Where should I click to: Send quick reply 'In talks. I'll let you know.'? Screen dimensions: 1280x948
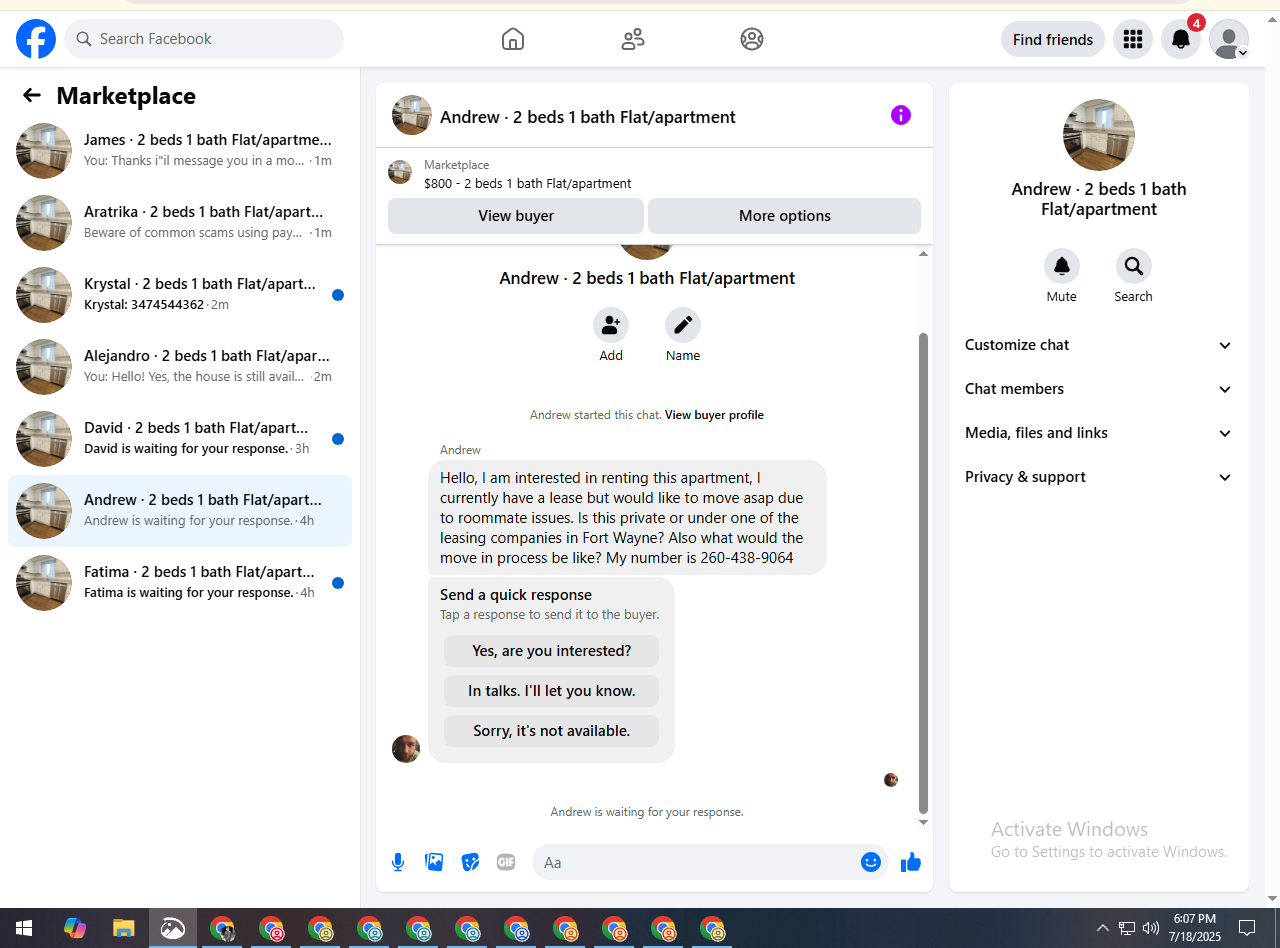(x=551, y=691)
